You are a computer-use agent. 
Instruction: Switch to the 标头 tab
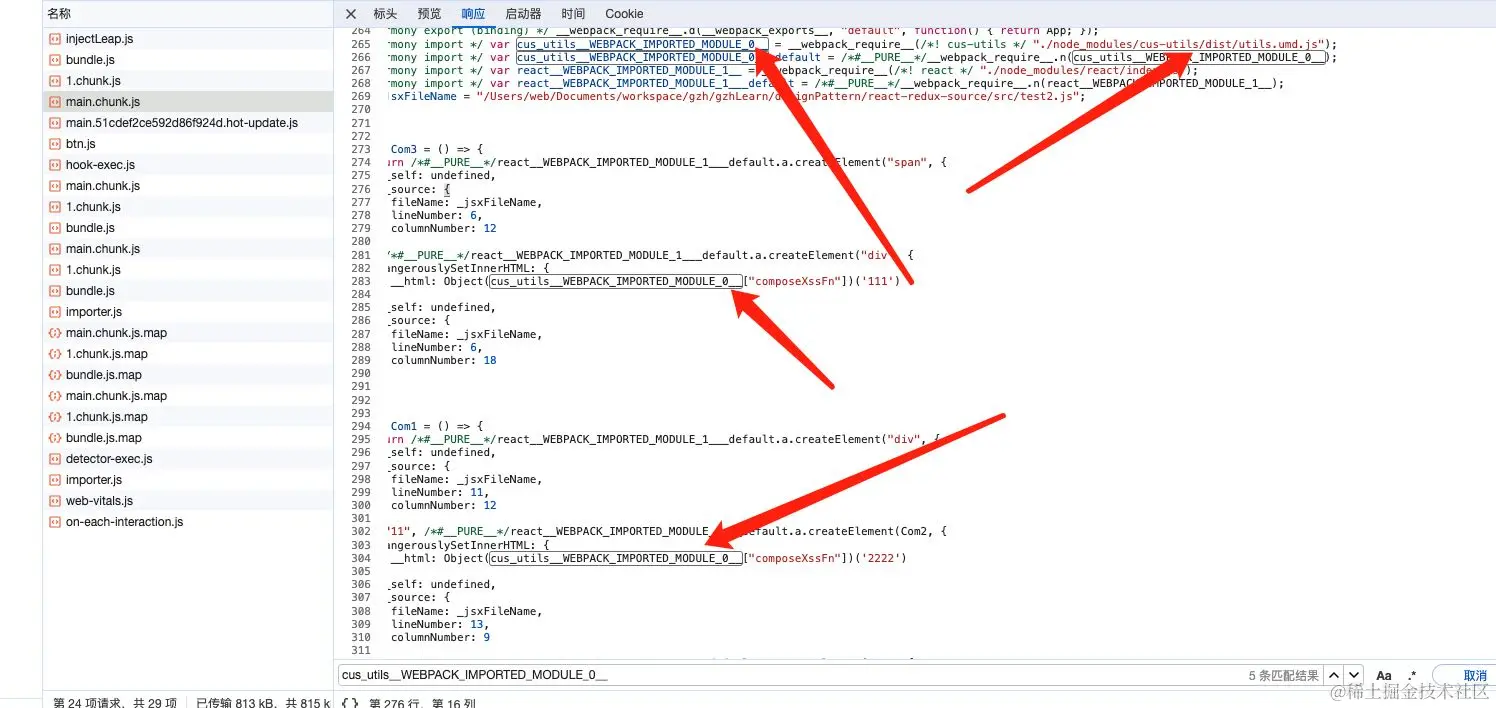(x=385, y=14)
